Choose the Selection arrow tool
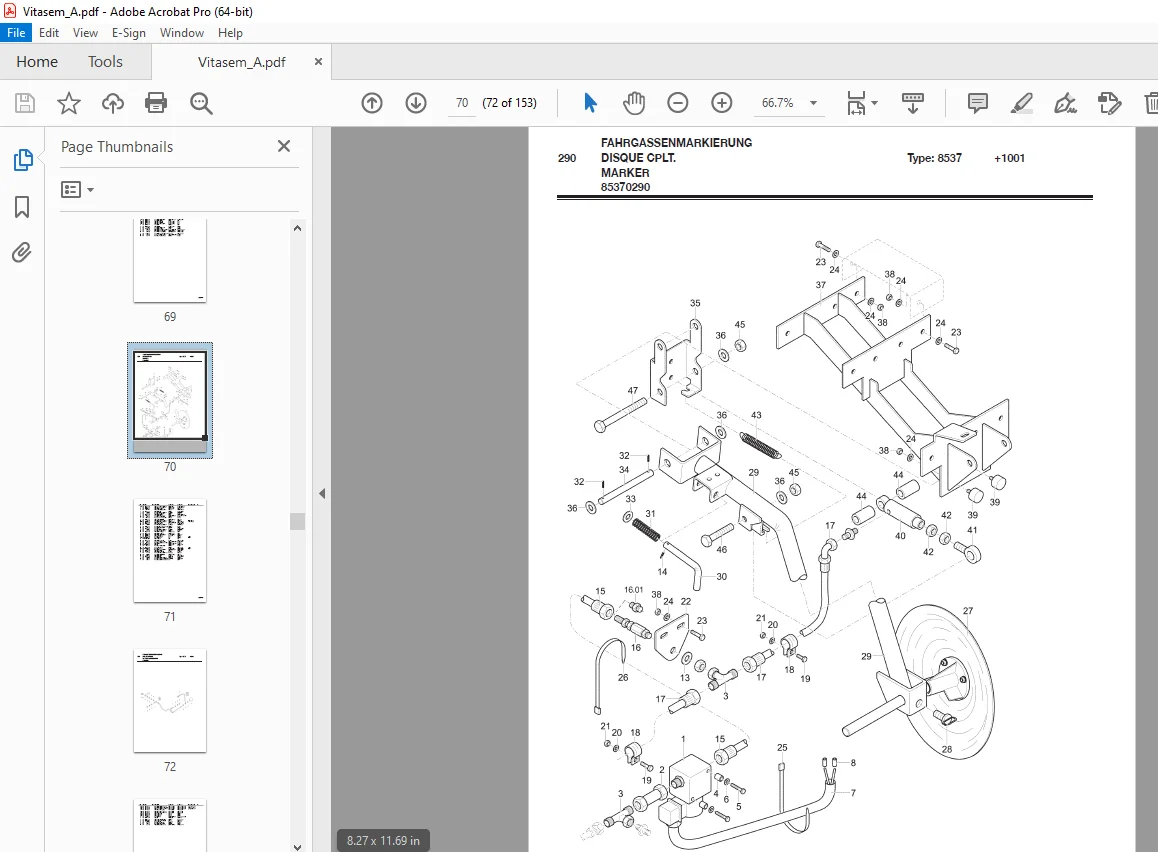This screenshot has width=1158, height=852. point(590,103)
